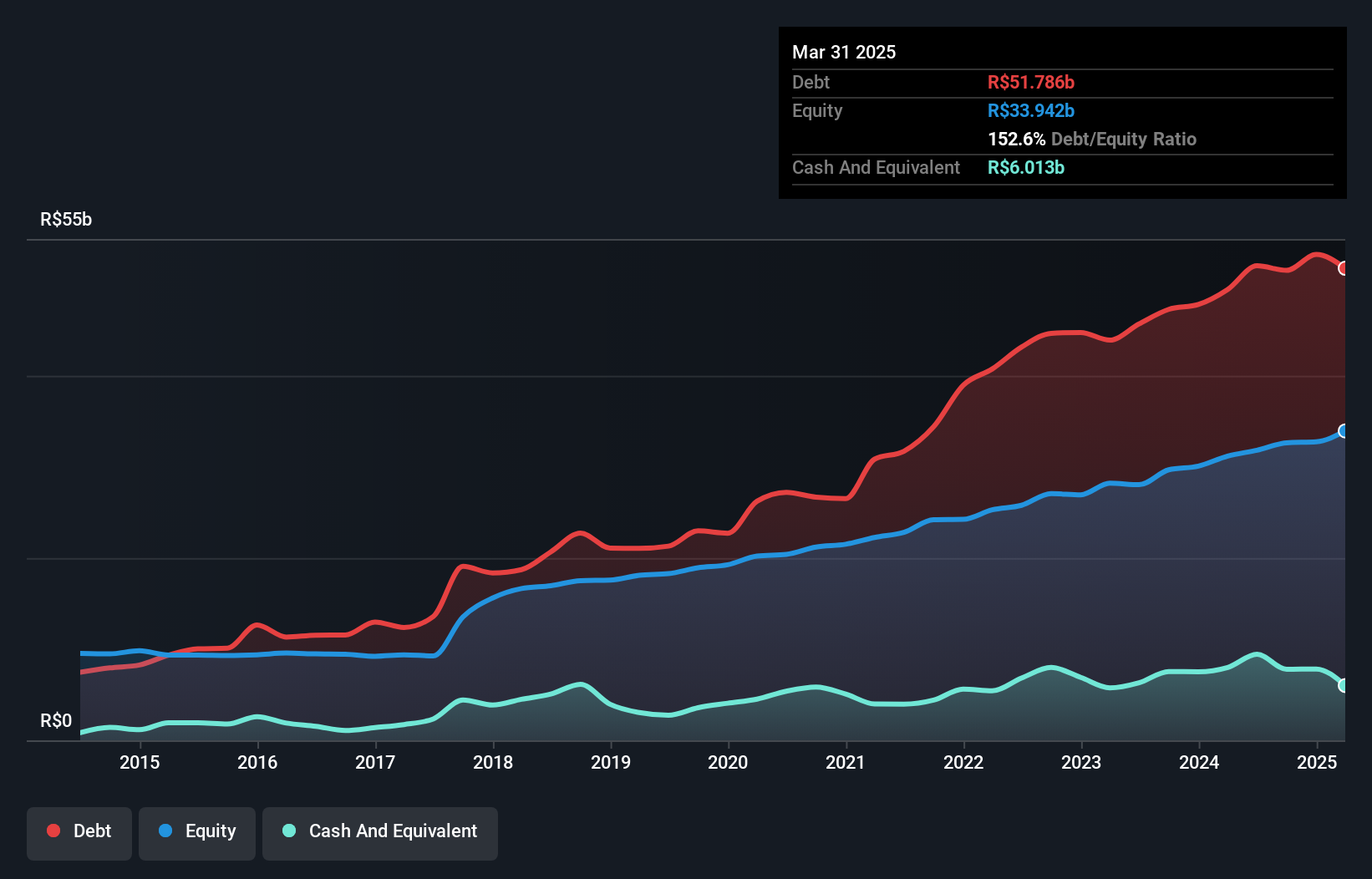This screenshot has width=1372, height=879.
Task: Click the Mar 31 2025 tooltip header
Action: coord(844,52)
